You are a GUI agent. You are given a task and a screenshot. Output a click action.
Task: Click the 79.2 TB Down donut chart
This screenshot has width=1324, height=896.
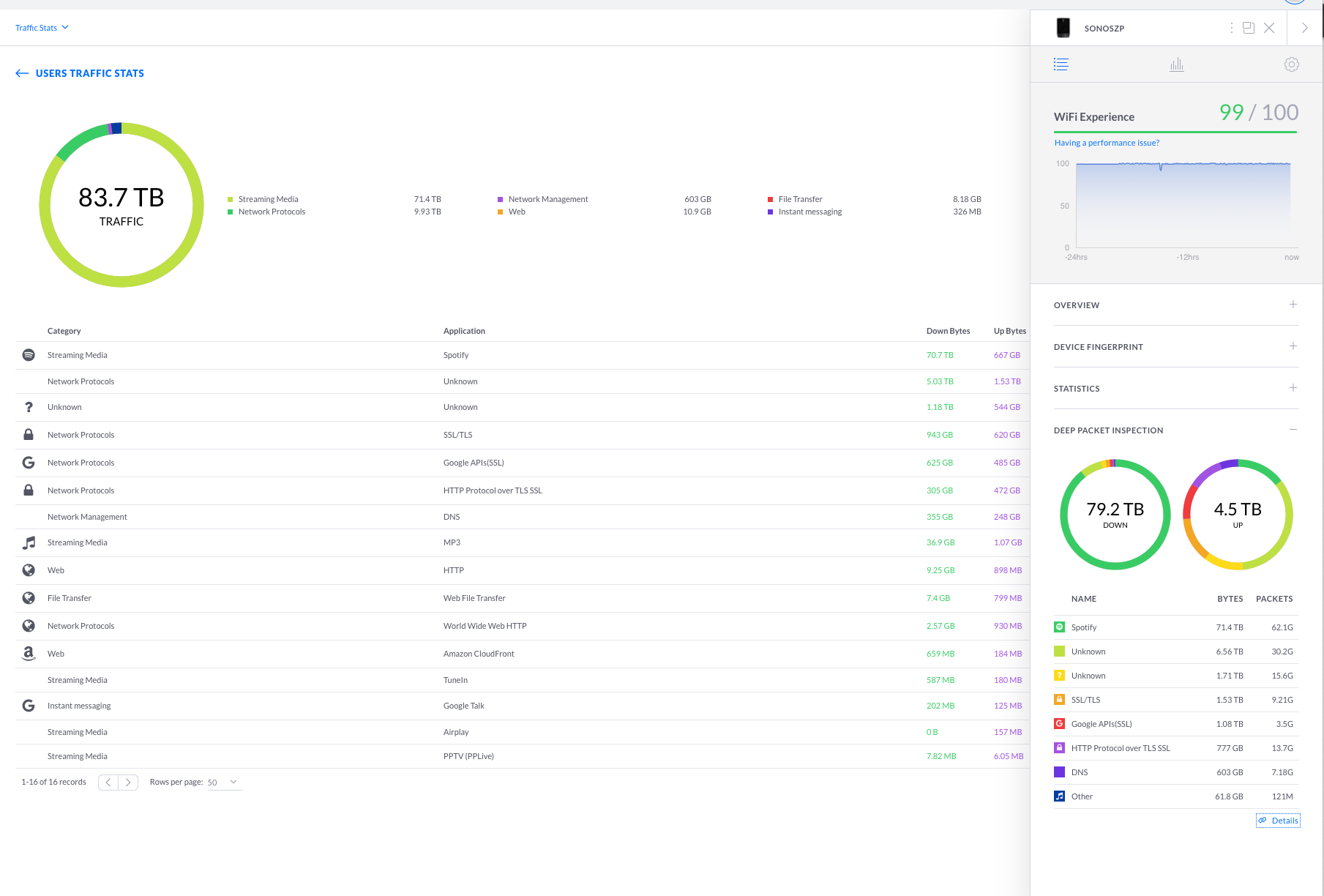click(1115, 515)
